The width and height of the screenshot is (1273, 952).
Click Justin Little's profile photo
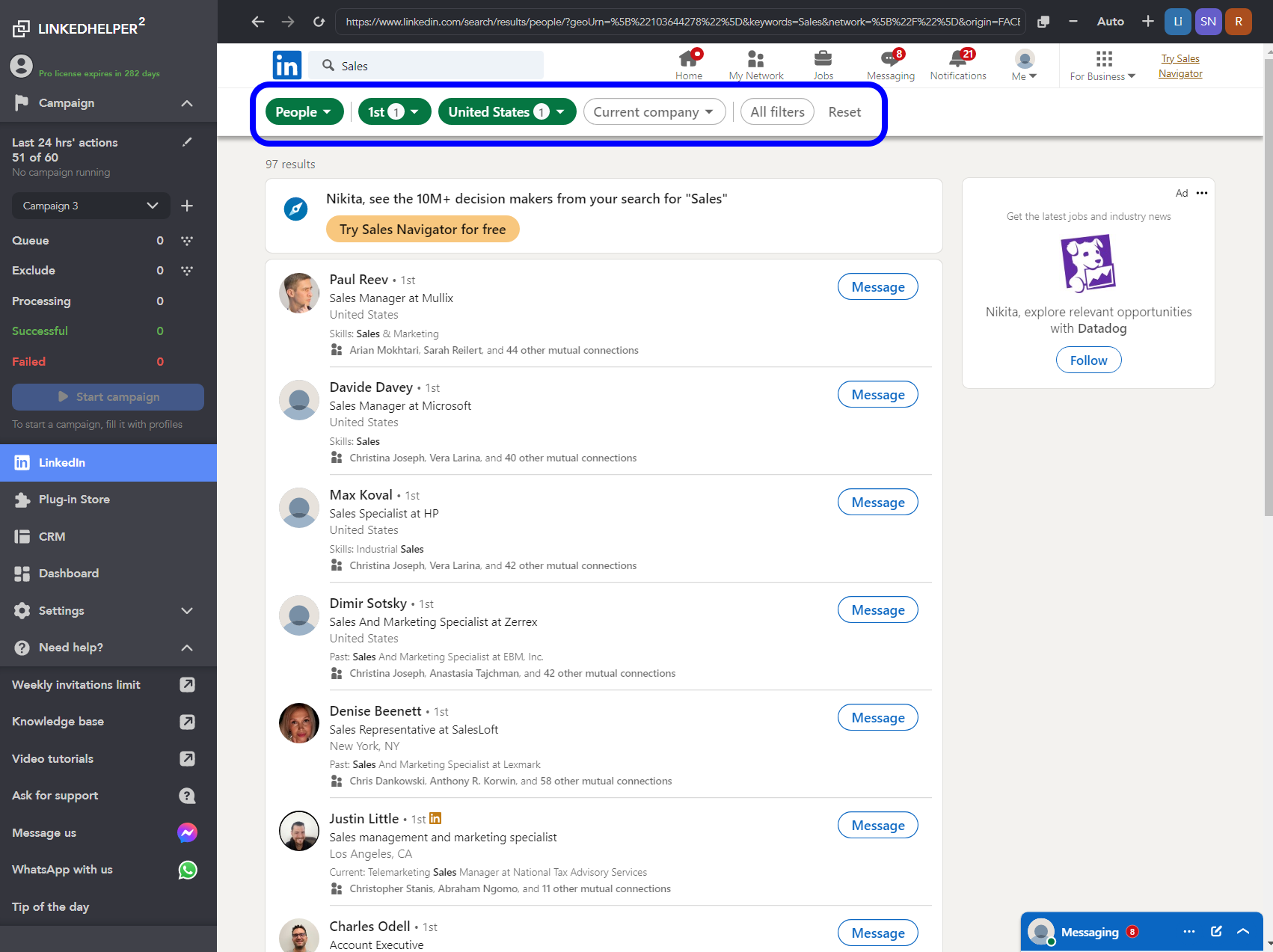click(x=299, y=831)
